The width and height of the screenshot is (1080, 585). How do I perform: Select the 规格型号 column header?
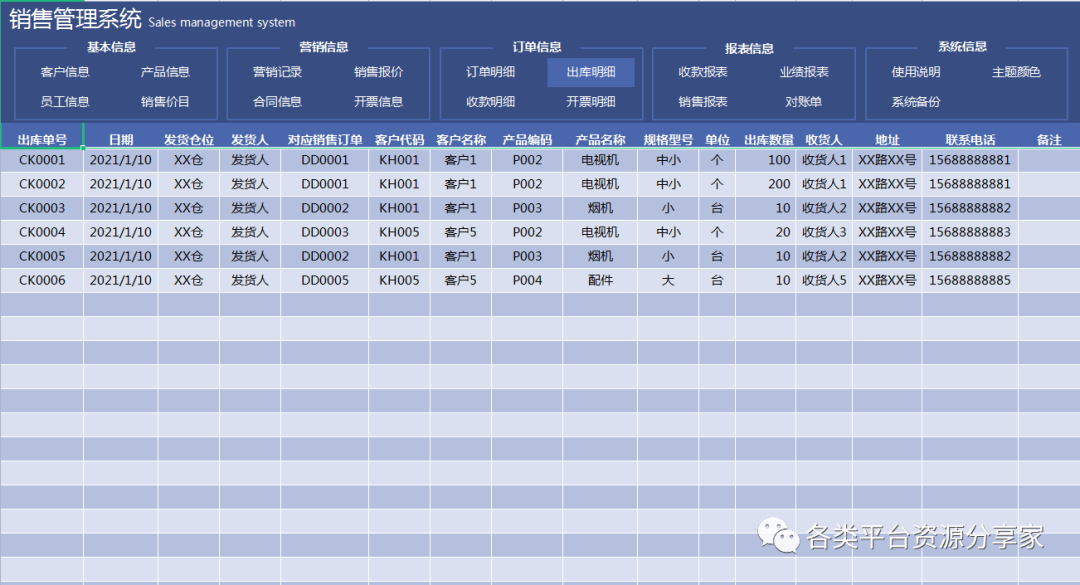668,140
